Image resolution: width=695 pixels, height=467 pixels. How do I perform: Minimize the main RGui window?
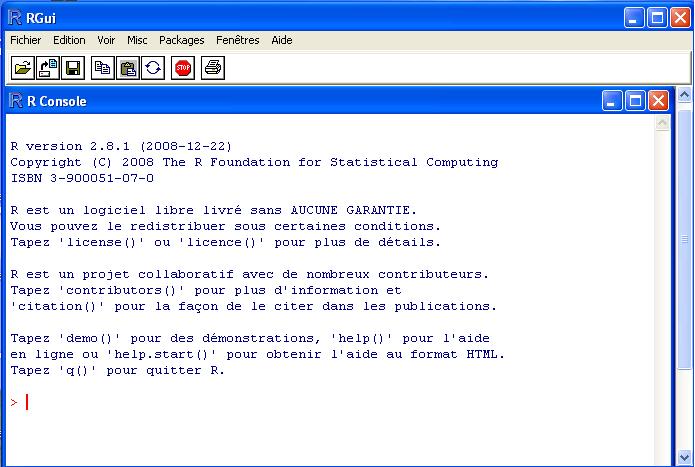(x=634, y=18)
